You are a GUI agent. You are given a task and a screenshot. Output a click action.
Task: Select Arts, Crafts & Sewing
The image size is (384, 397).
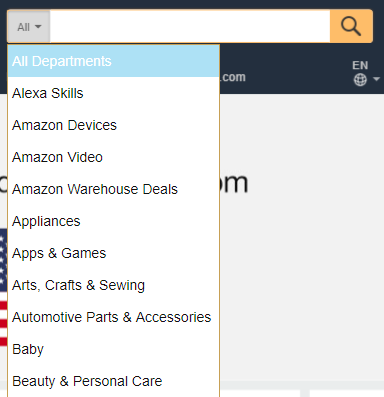pyautogui.click(x=114, y=285)
